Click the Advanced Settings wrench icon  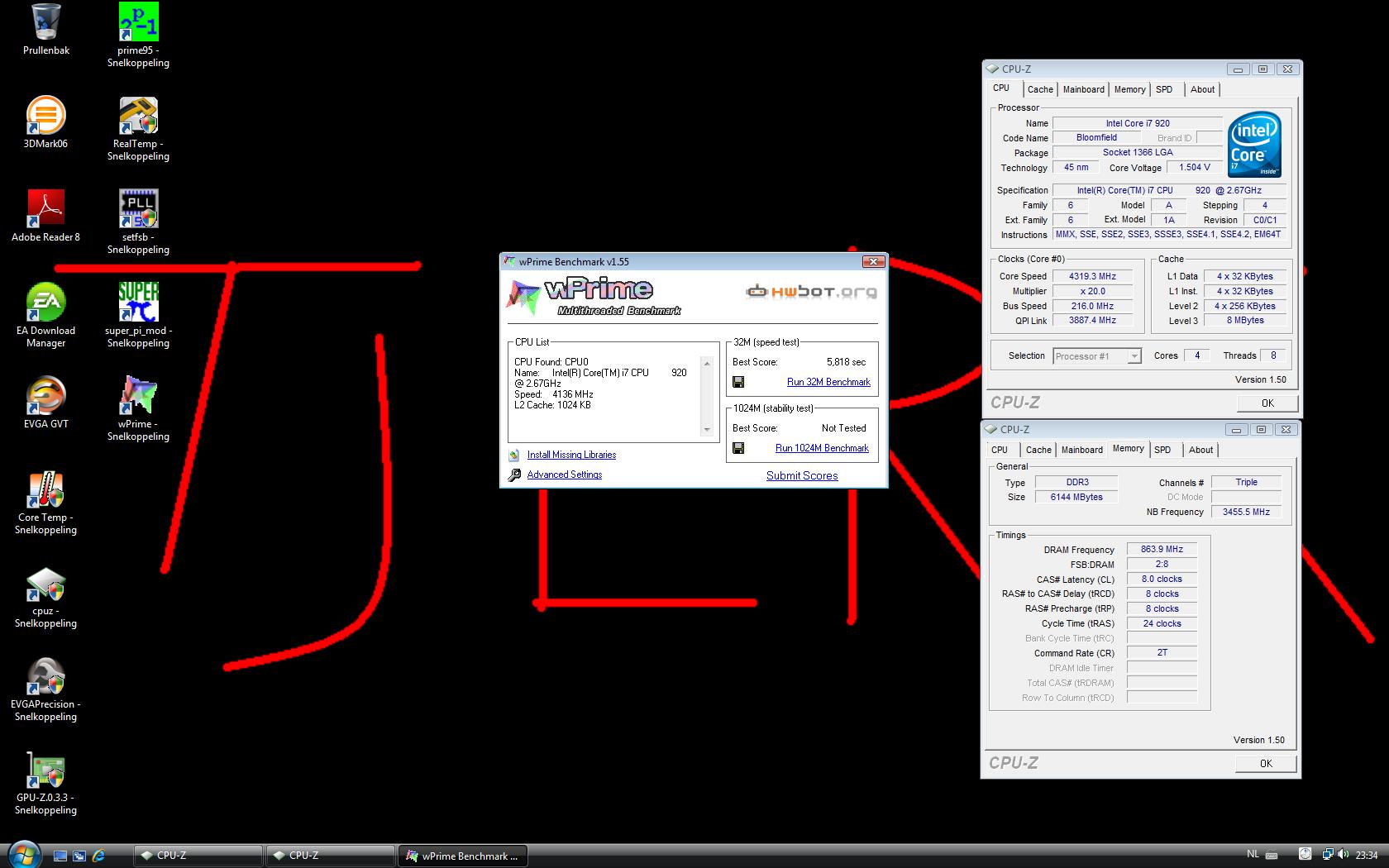[x=514, y=475]
